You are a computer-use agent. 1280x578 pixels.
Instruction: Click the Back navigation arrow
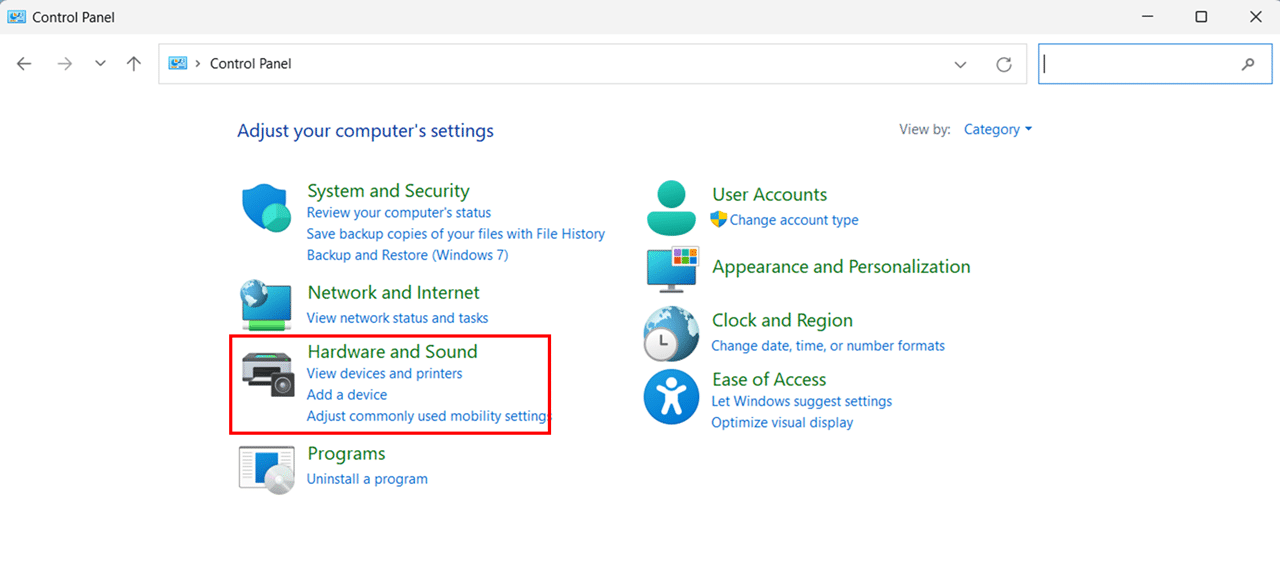(25, 64)
